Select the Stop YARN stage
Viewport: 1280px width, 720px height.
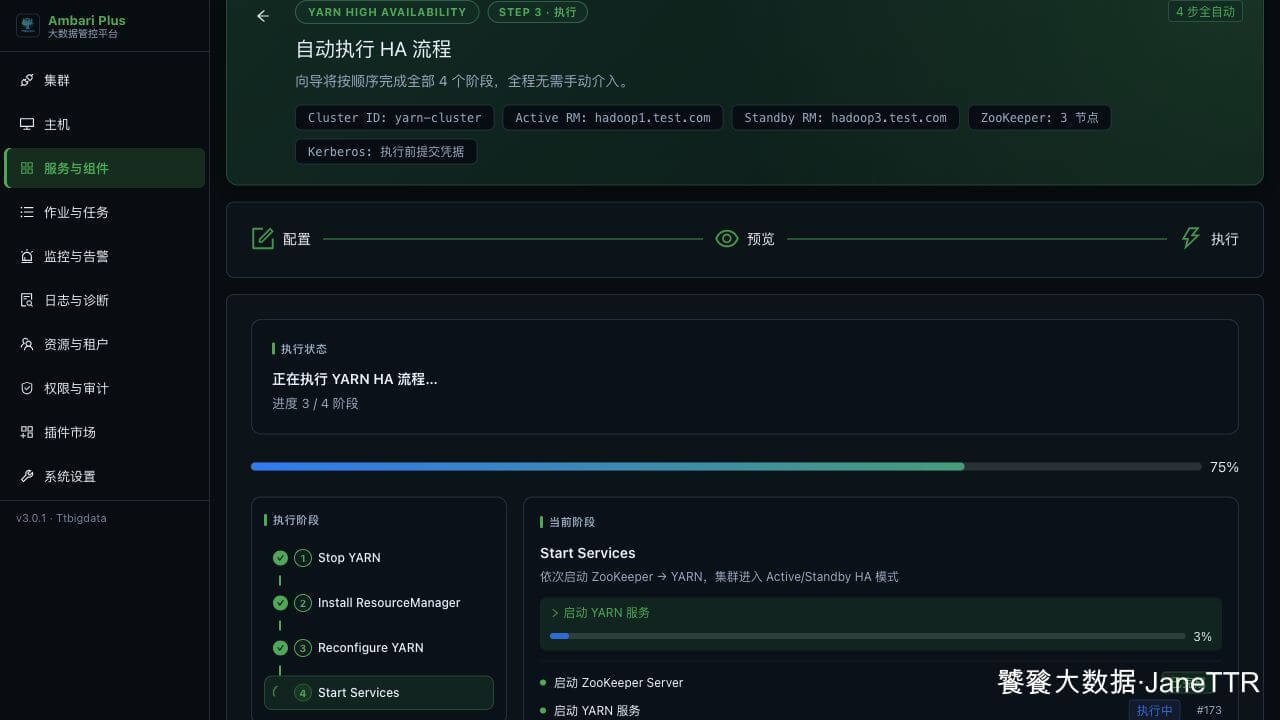point(379,558)
